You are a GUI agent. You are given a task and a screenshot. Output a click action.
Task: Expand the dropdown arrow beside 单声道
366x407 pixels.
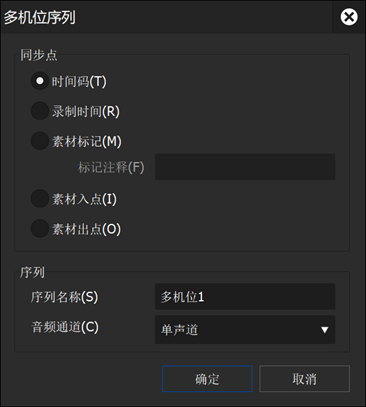[x=324, y=330]
